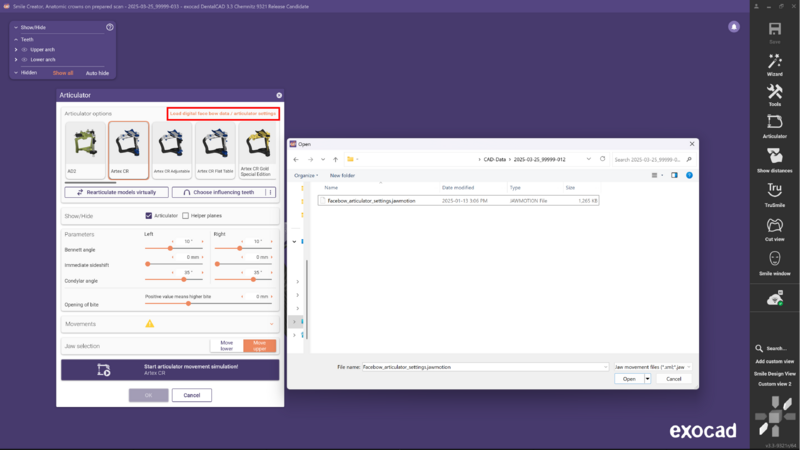
Task: Click the cloud sync icon in sidebar
Action: coord(775,298)
